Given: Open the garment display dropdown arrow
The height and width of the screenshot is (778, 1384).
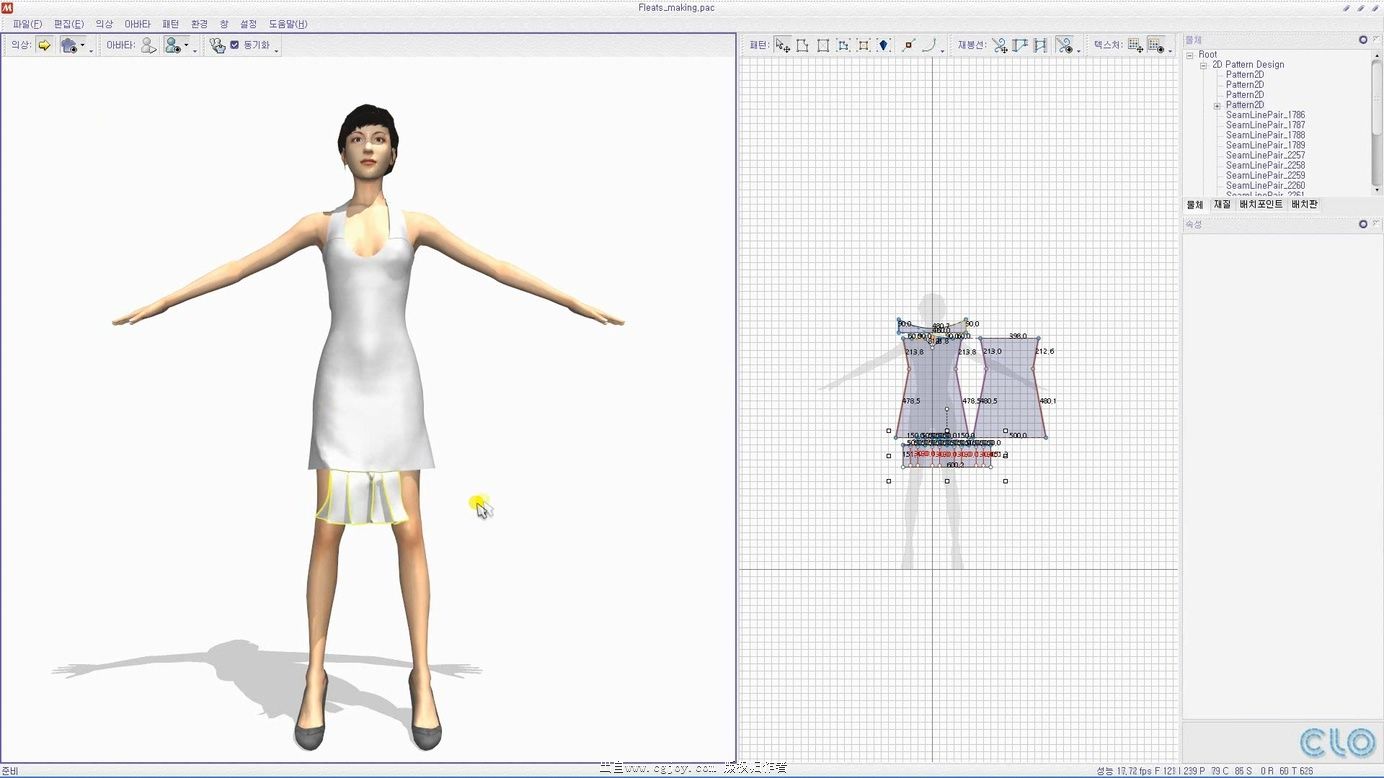Looking at the screenshot, I should coord(83,47).
